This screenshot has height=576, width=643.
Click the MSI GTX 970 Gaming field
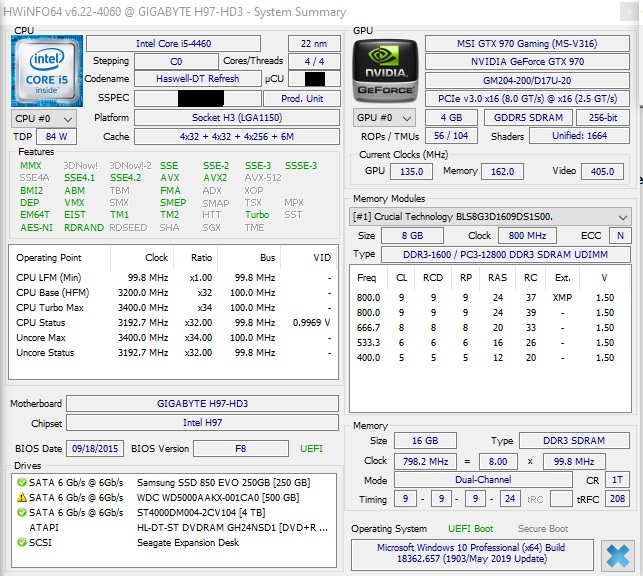click(527, 43)
